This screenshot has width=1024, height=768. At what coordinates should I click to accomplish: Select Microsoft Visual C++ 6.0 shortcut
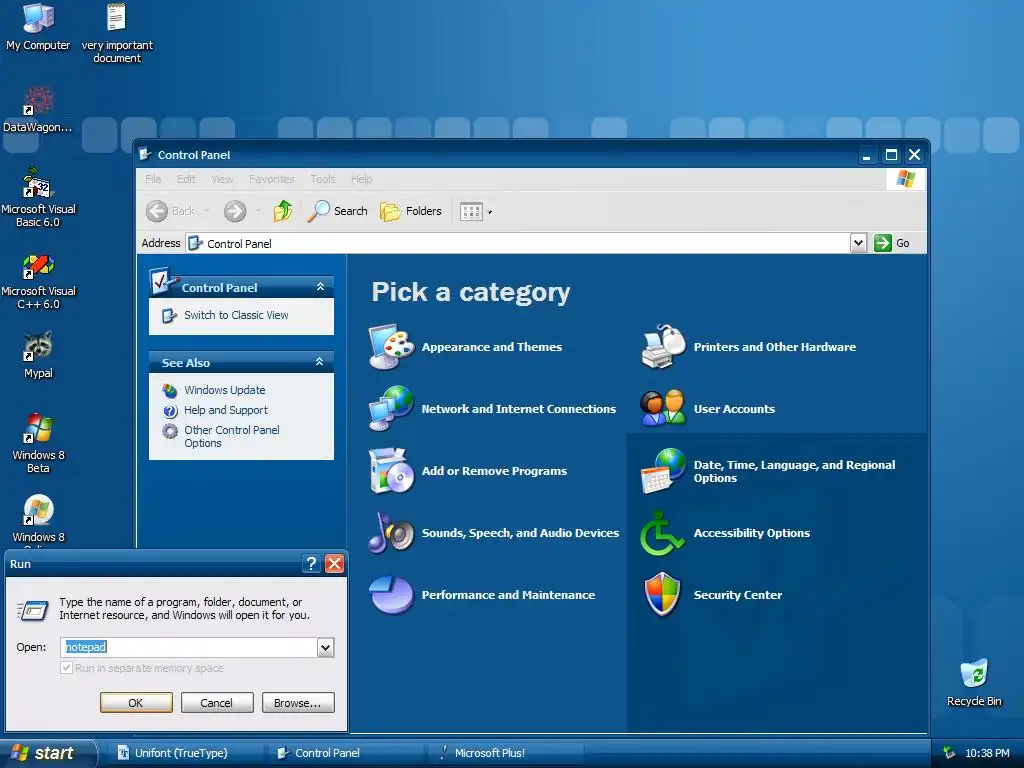38,282
